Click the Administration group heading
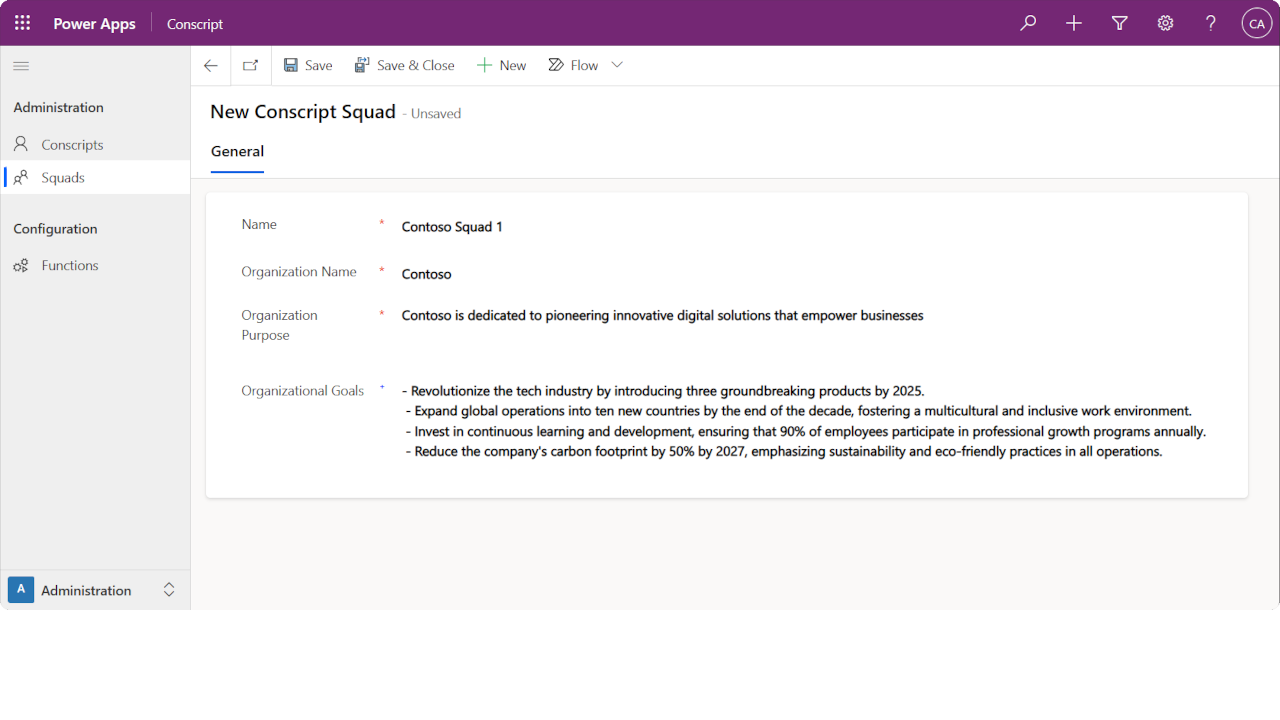This screenshot has width=1280, height=720. coord(59,107)
